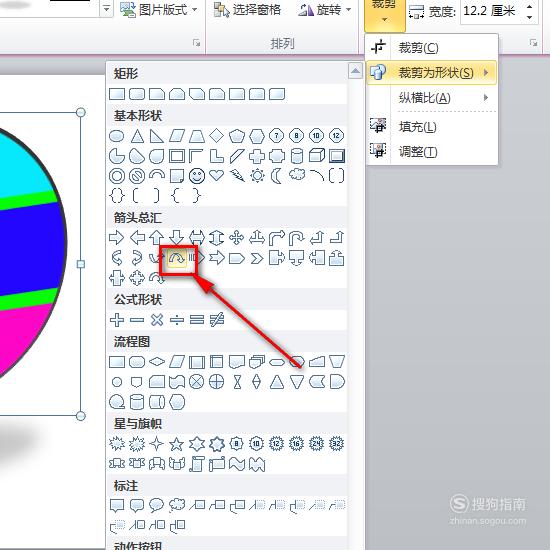Click the picture's right-middle resize handle
This screenshot has width=550, height=550.
coord(81,264)
